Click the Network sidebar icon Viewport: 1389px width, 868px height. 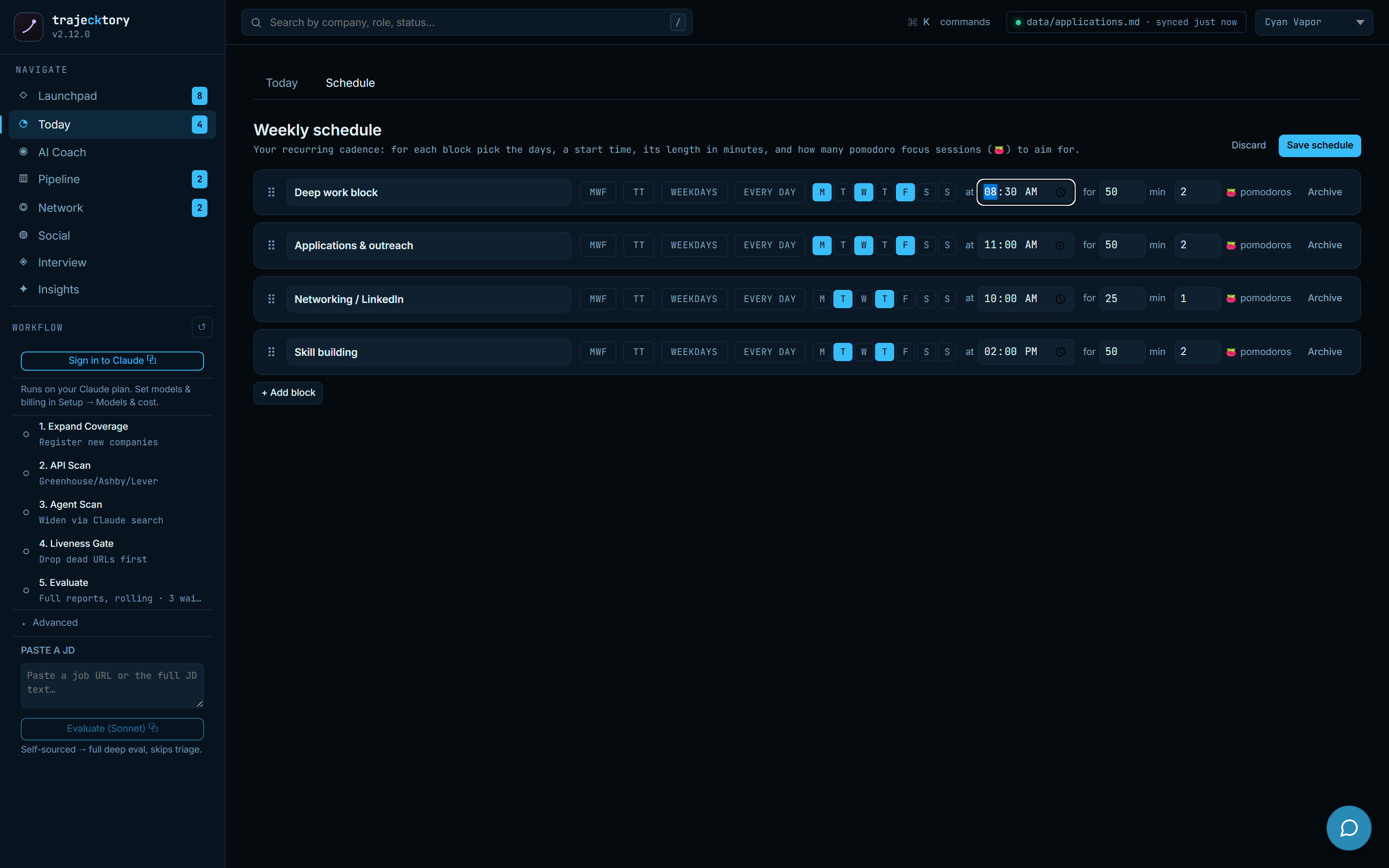pyautogui.click(x=23, y=207)
